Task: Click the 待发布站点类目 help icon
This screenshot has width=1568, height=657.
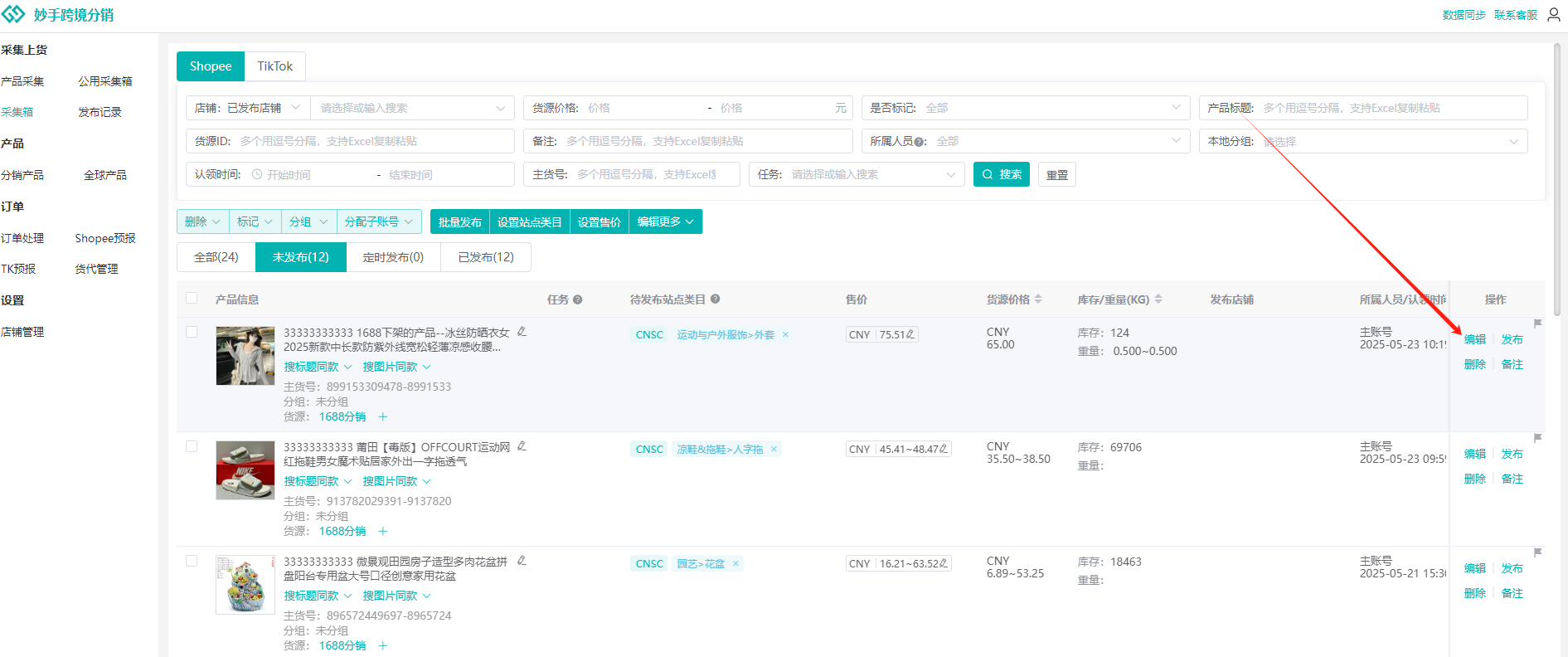Action: click(x=715, y=299)
